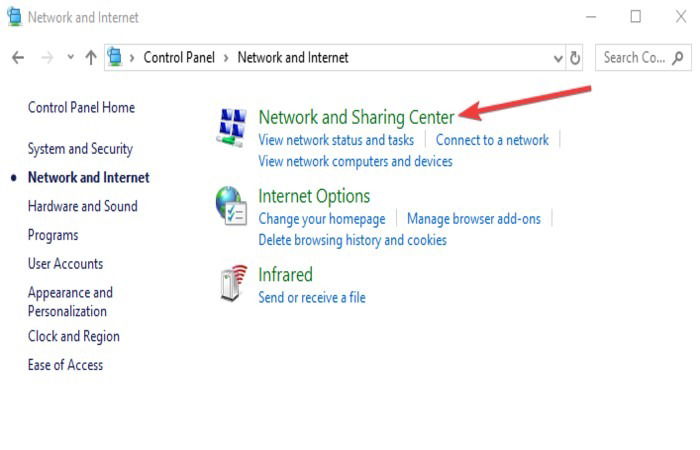Go up one level with up arrow
Image resolution: width=700 pixels, height=450 pixels.
pyautogui.click(x=91, y=58)
